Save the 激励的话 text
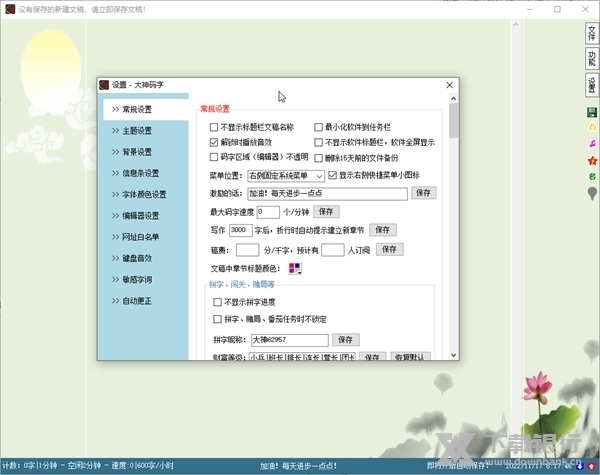 tap(424, 193)
